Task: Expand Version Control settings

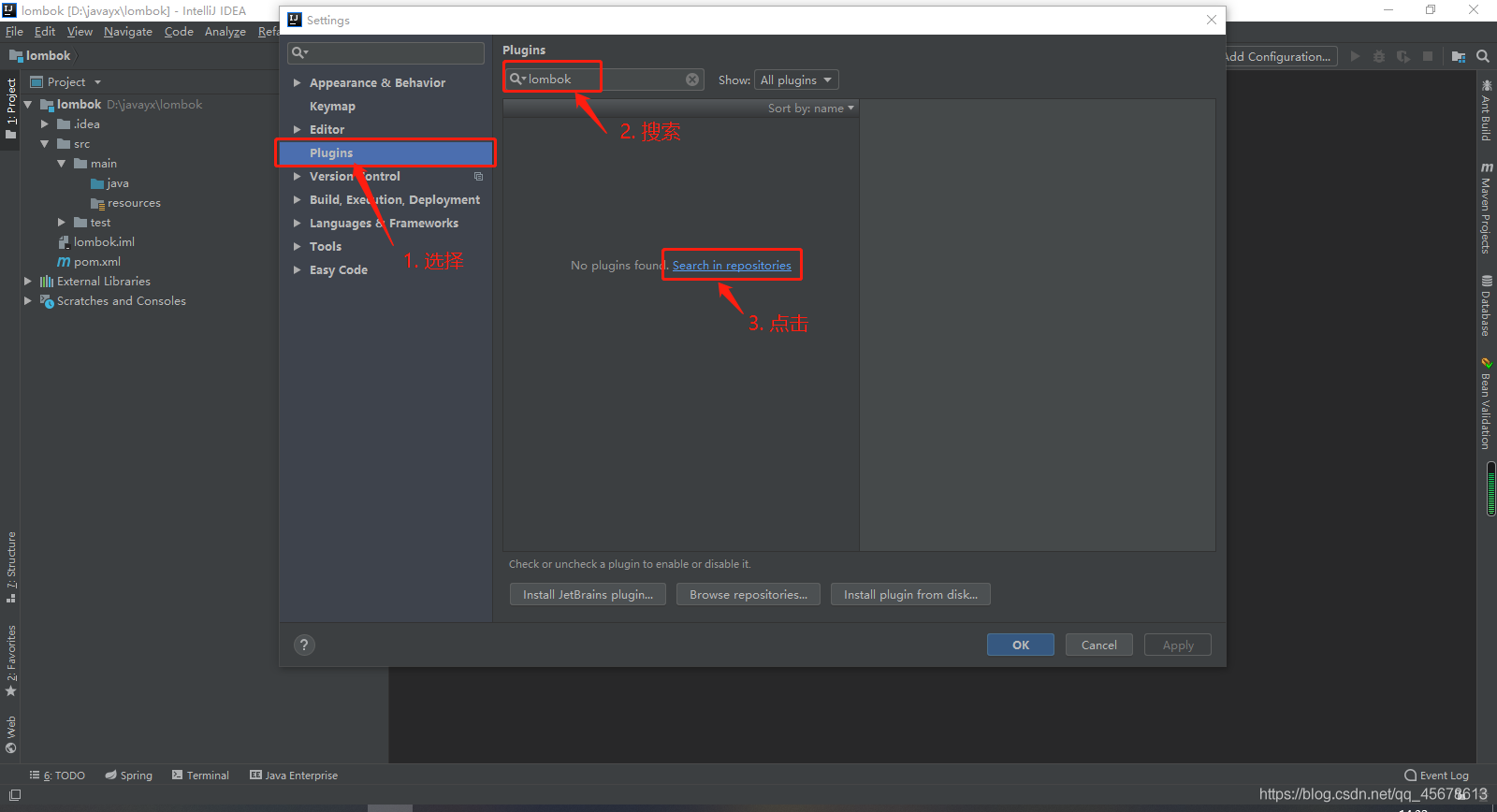Action: pyautogui.click(x=297, y=176)
